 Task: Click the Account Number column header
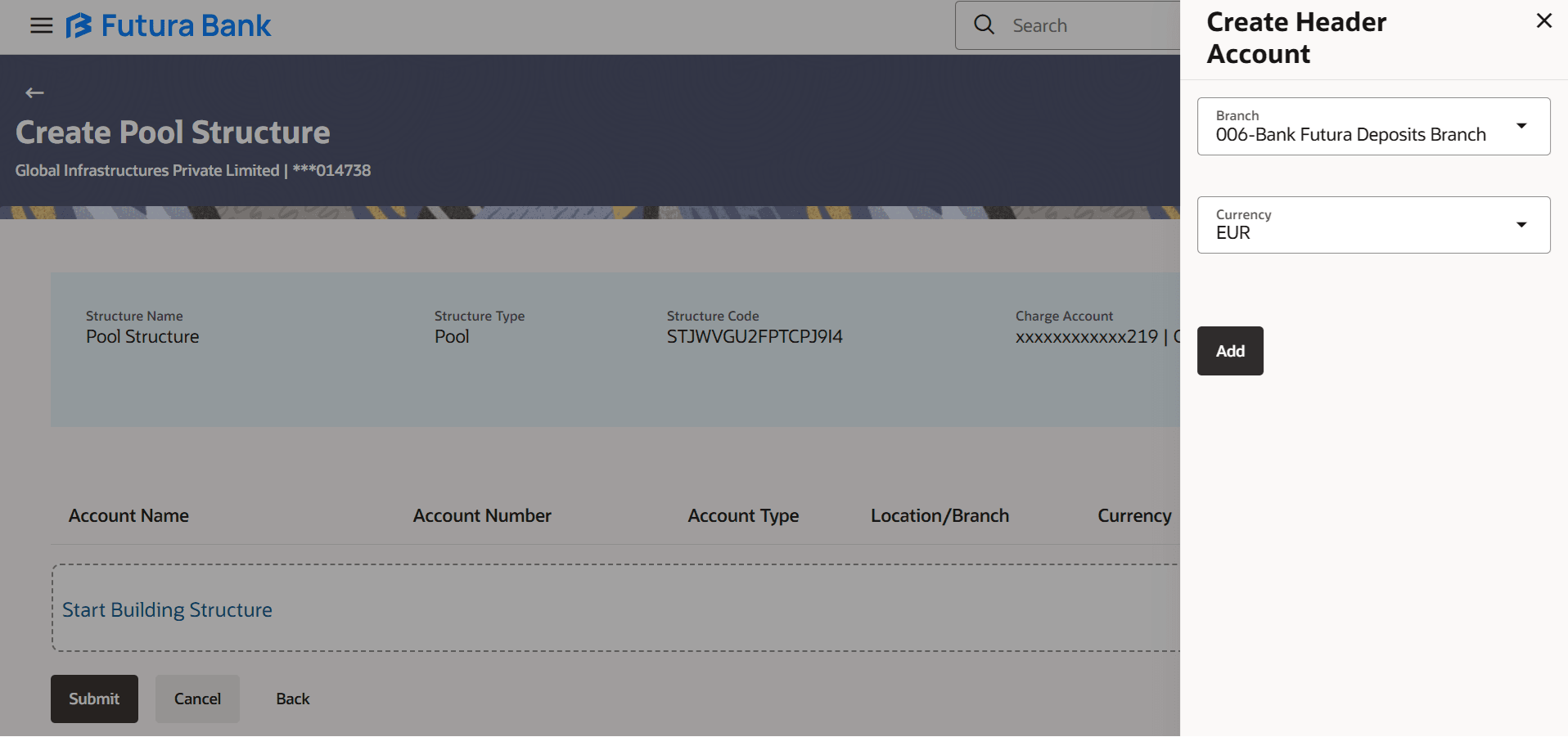click(482, 515)
